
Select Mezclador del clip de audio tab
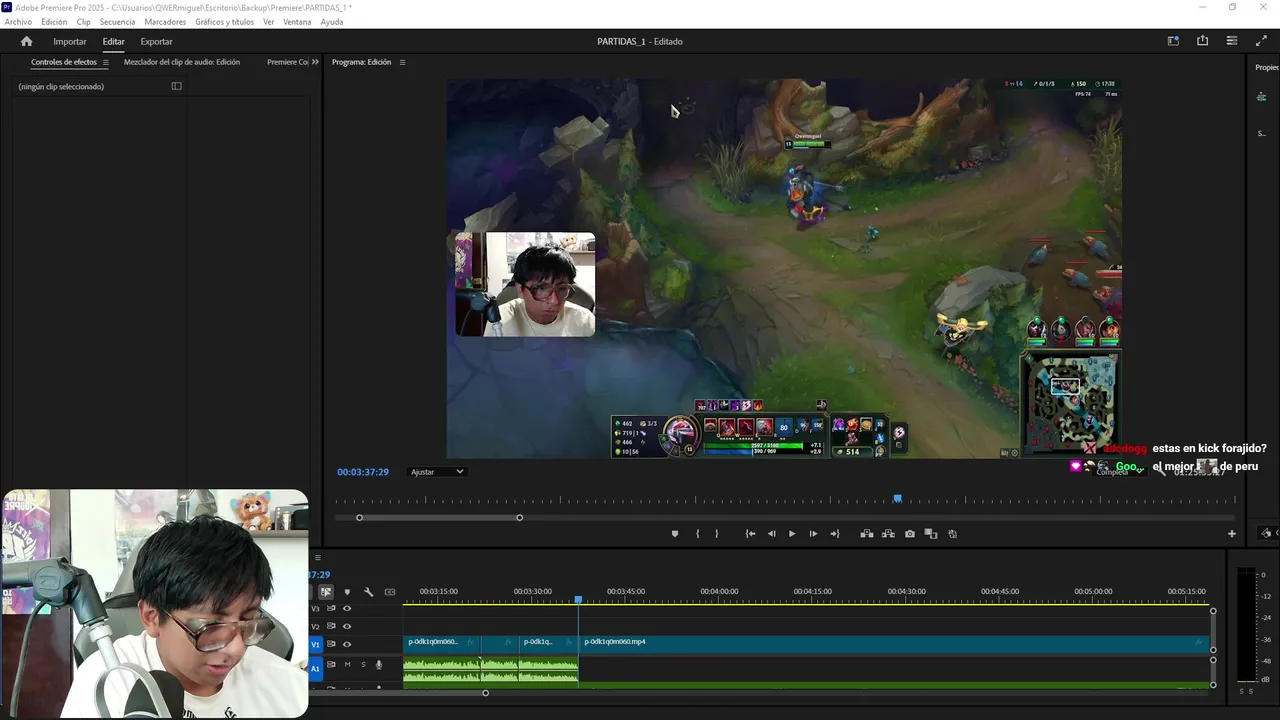(x=182, y=62)
